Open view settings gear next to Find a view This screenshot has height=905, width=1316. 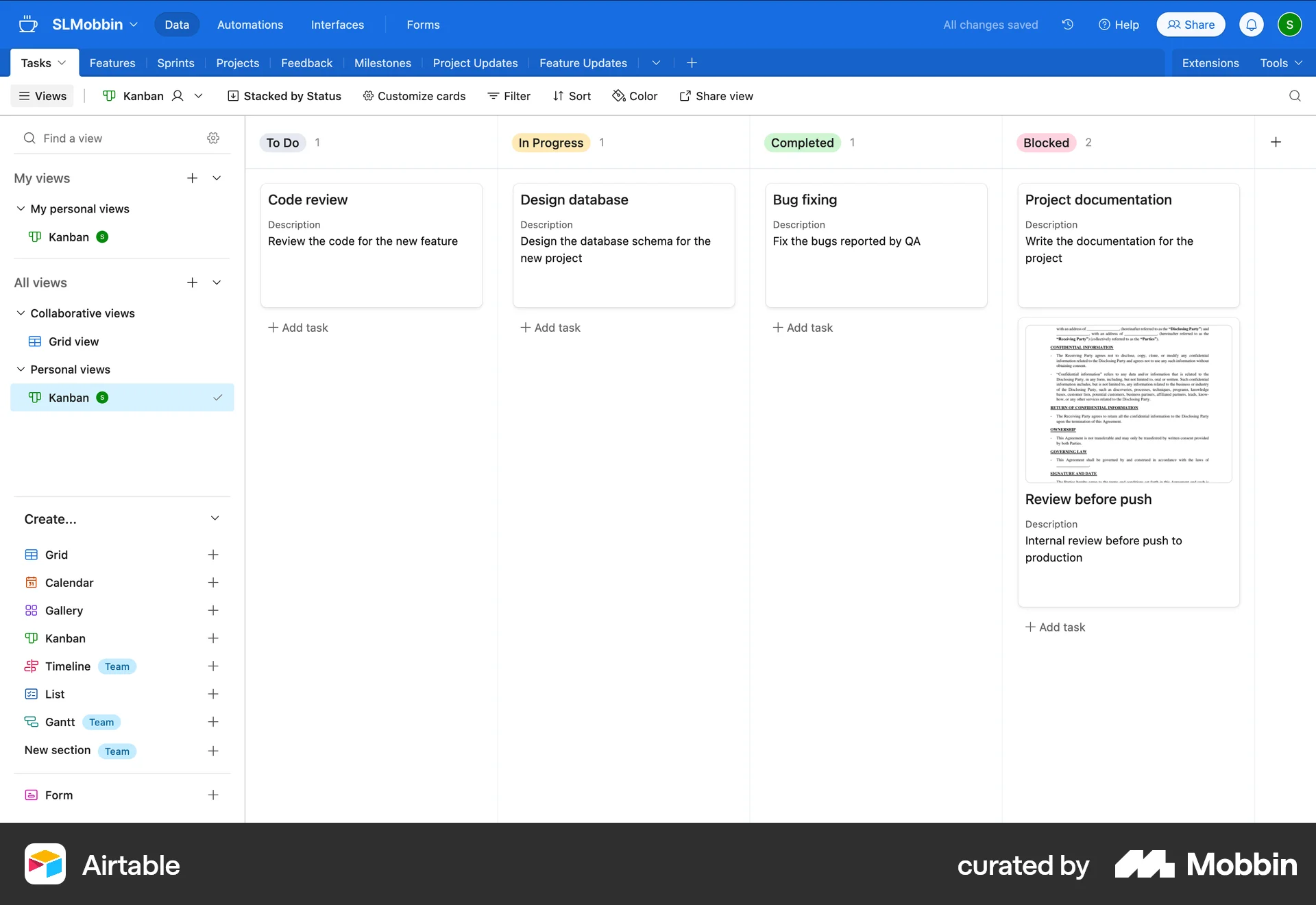212,138
